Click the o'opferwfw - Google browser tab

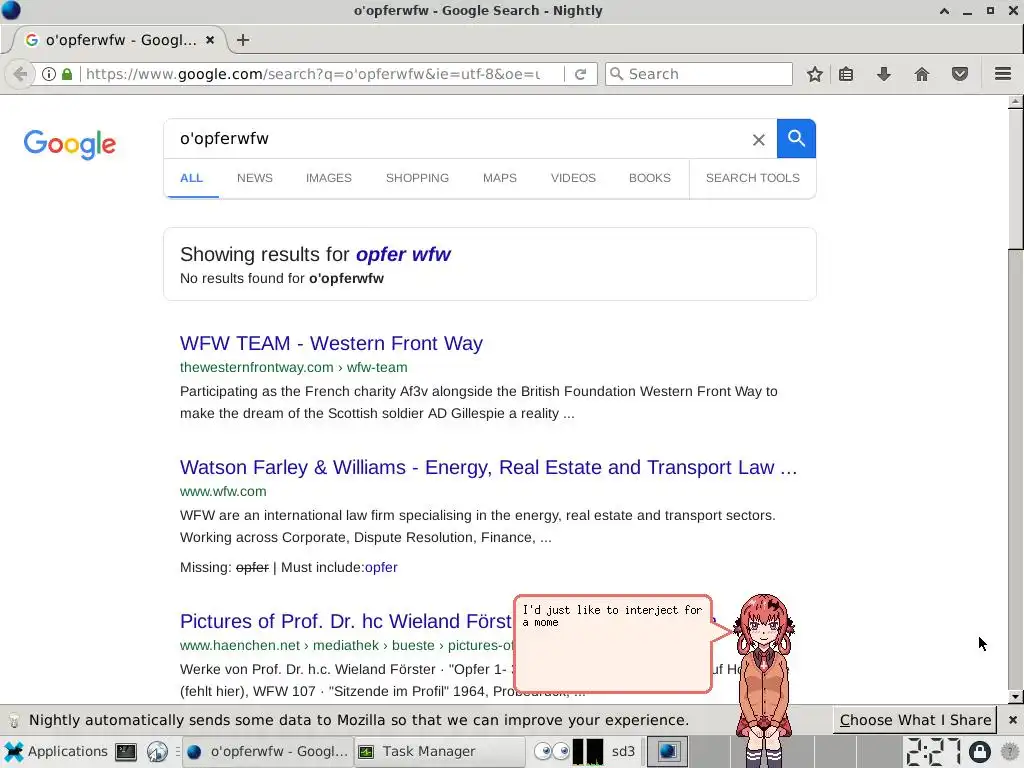tap(120, 40)
